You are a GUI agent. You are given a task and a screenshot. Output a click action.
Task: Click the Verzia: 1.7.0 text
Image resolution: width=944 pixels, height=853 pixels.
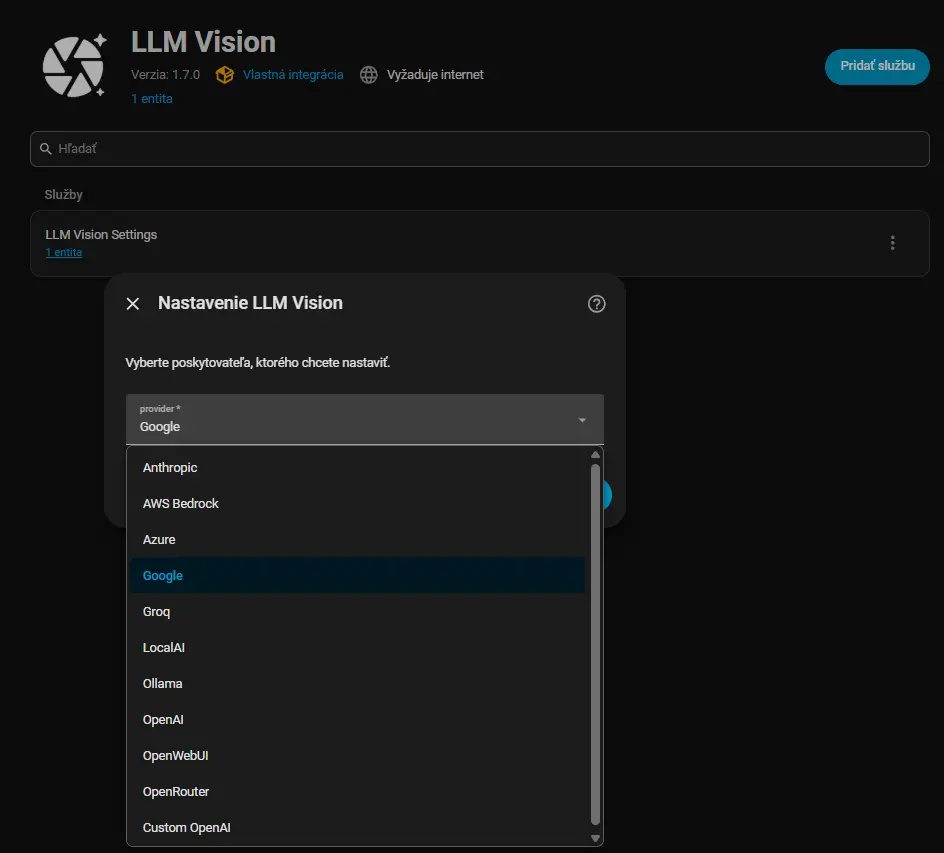tap(165, 75)
